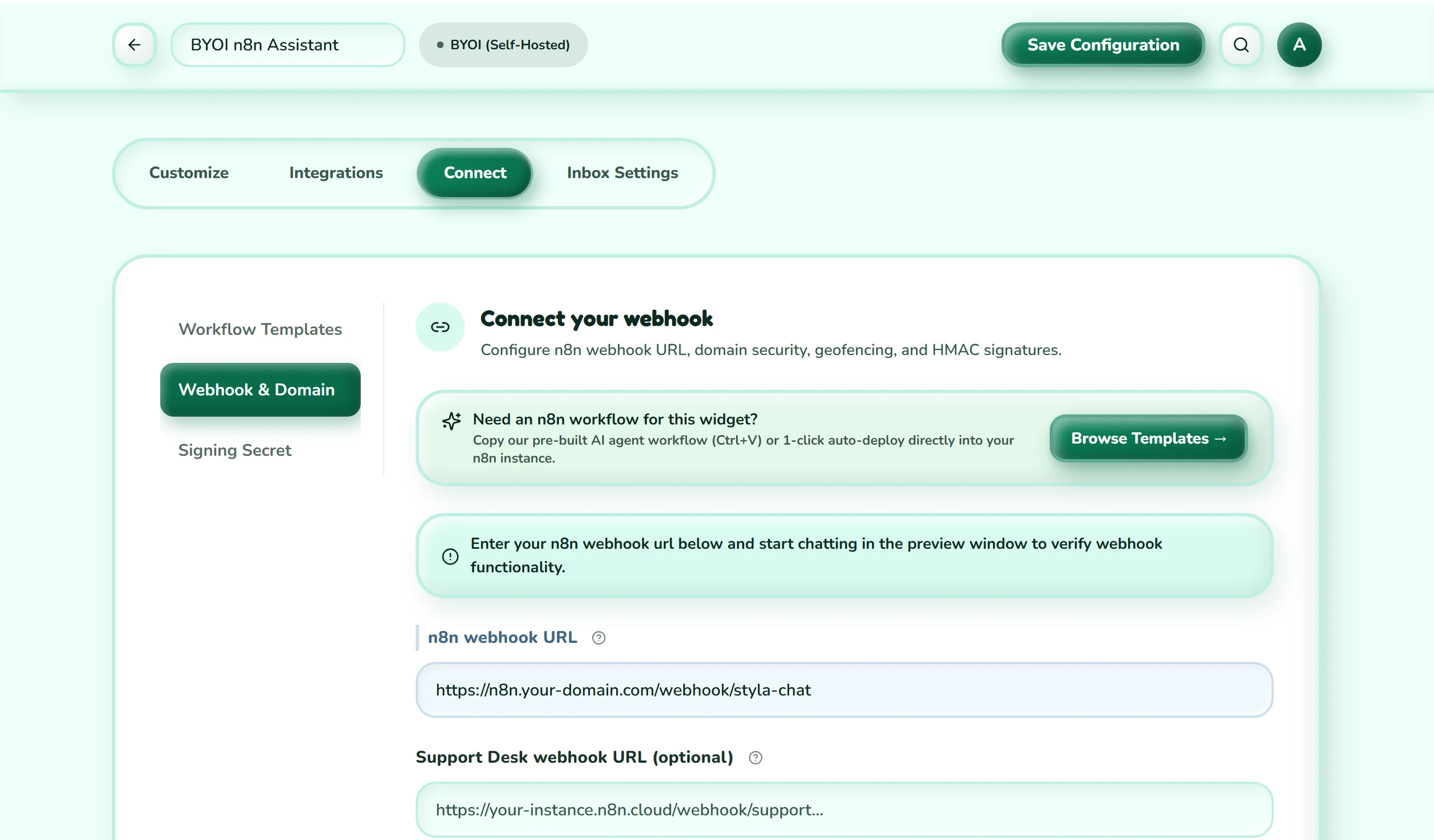Screen dimensions: 1434x840
Task: Click help icon next to Support Desk webhook URL
Action: pyautogui.click(x=755, y=758)
